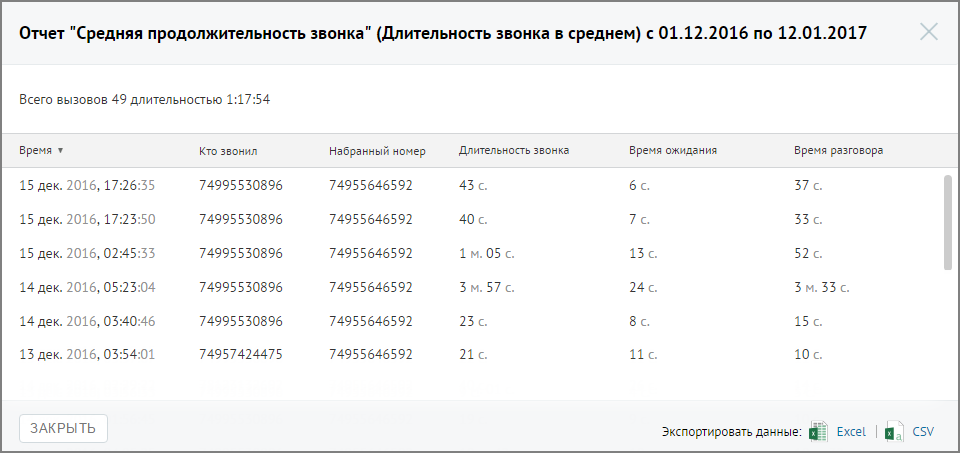Click the talk time 52 с.

(x=808, y=253)
